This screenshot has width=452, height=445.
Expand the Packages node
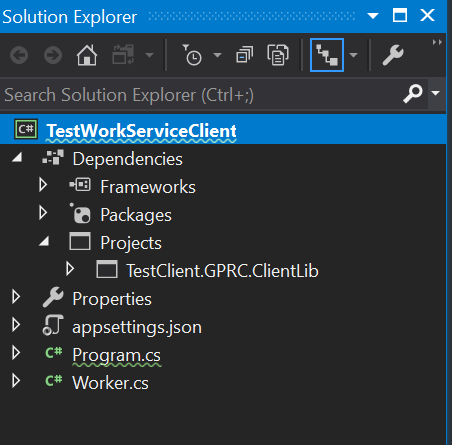pos(43,213)
